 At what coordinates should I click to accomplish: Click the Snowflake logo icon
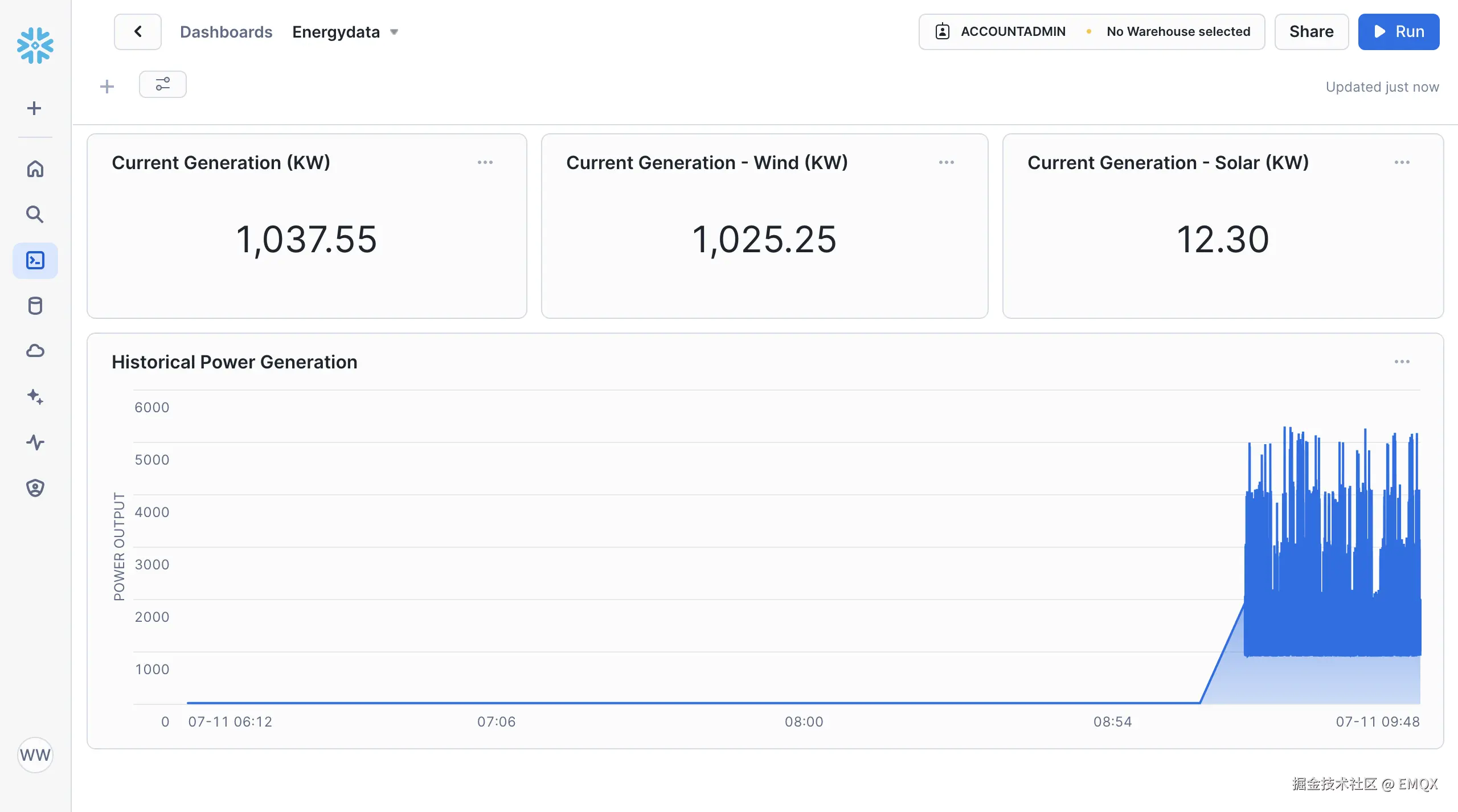(35, 46)
